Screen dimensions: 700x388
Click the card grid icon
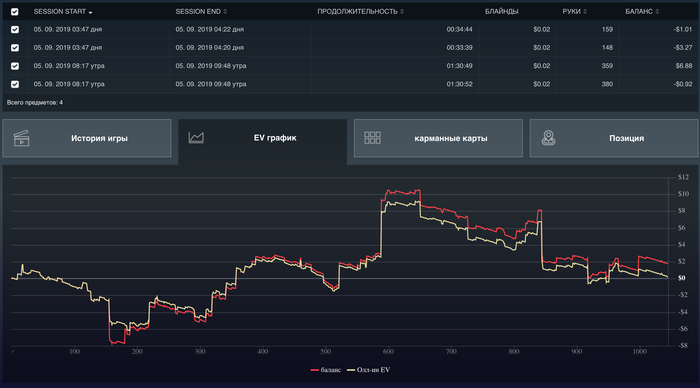pos(372,138)
